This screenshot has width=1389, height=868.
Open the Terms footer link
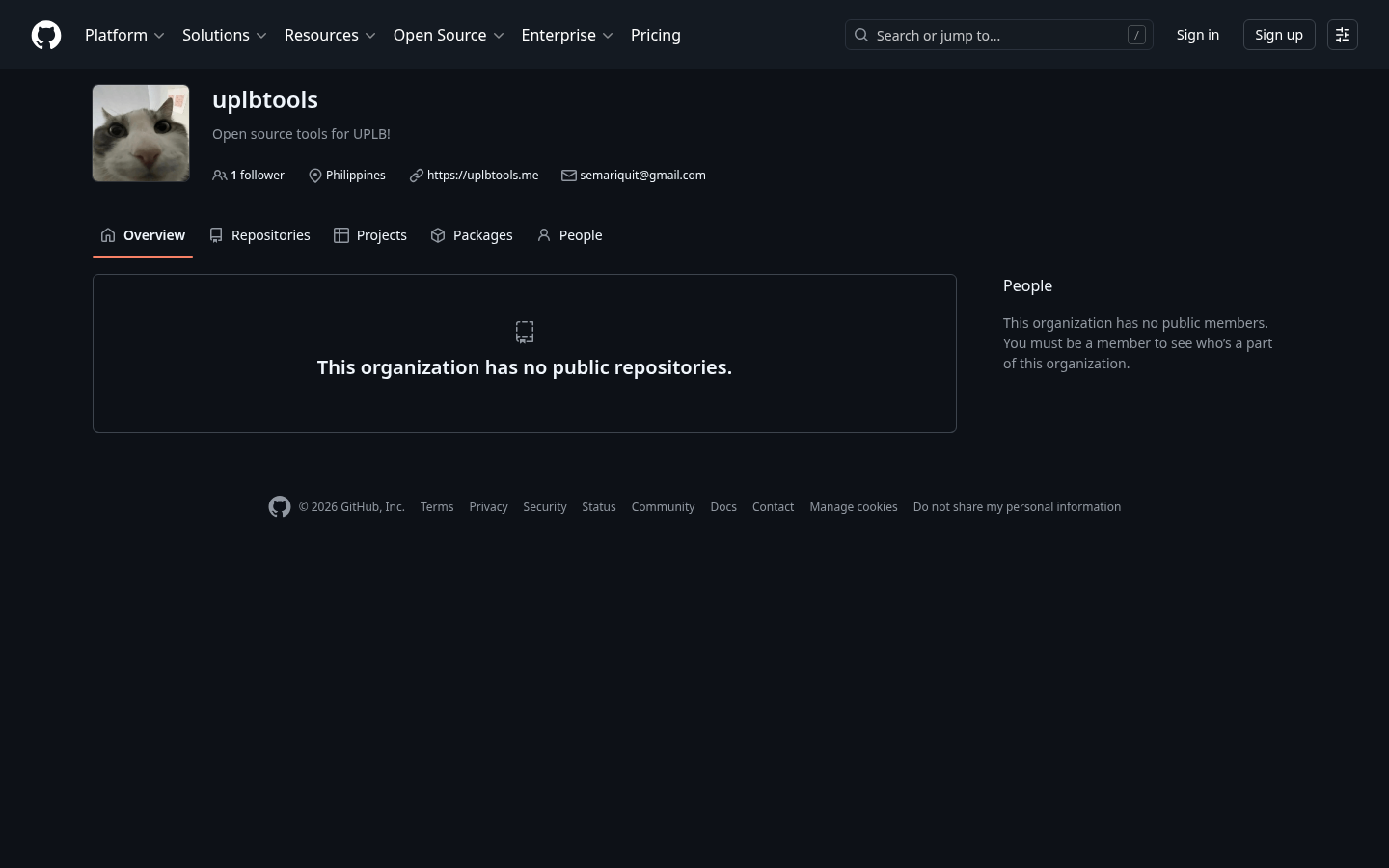pos(437,507)
